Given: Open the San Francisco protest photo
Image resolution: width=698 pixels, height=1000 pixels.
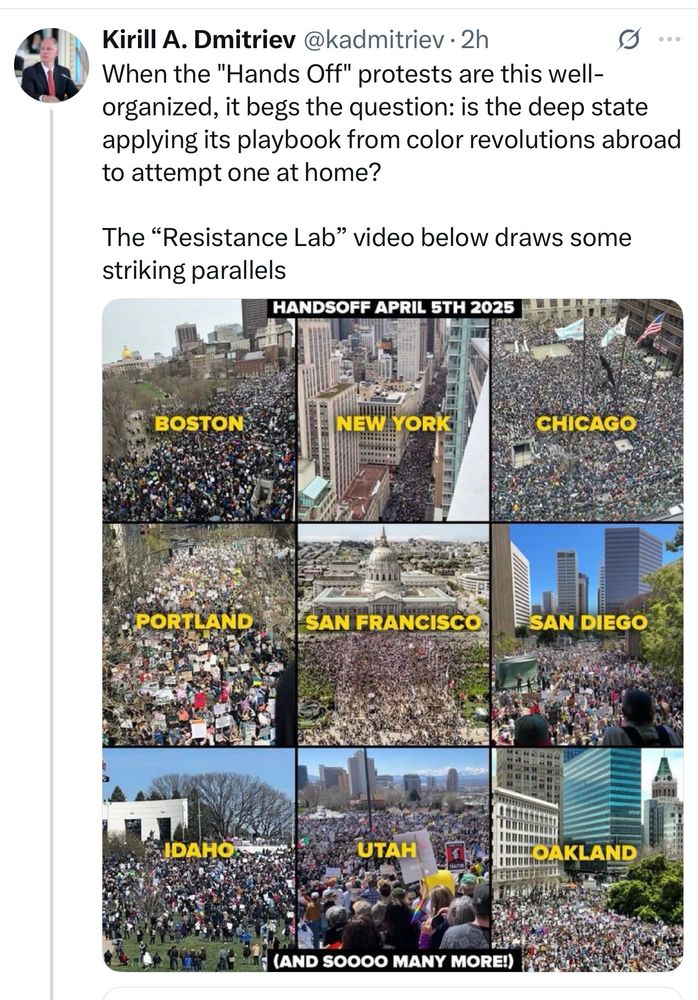Looking at the screenshot, I should click(x=393, y=635).
